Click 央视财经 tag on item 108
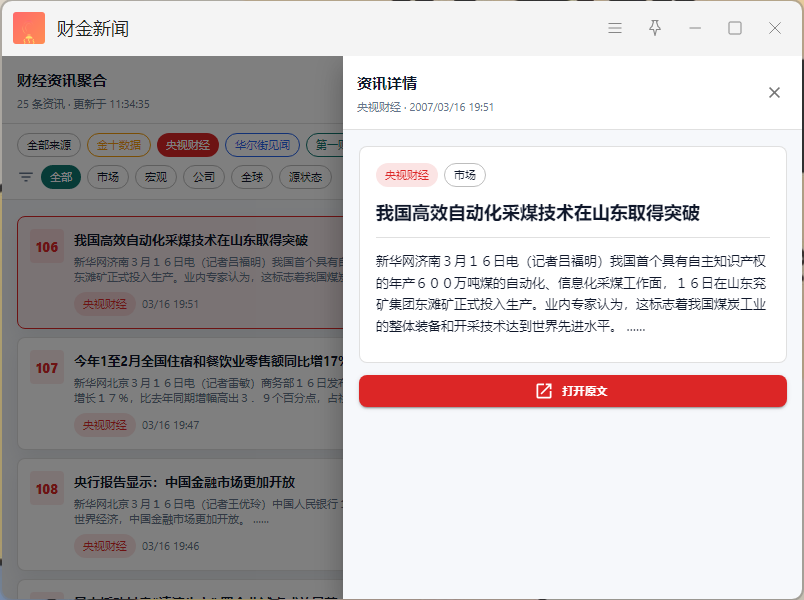The image size is (804, 600). pyautogui.click(x=105, y=546)
